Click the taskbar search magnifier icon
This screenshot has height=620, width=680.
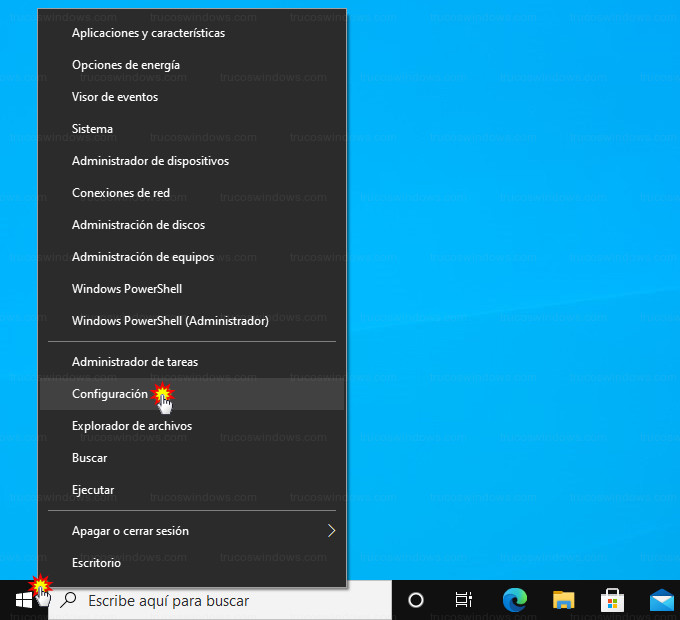pyautogui.click(x=69, y=600)
